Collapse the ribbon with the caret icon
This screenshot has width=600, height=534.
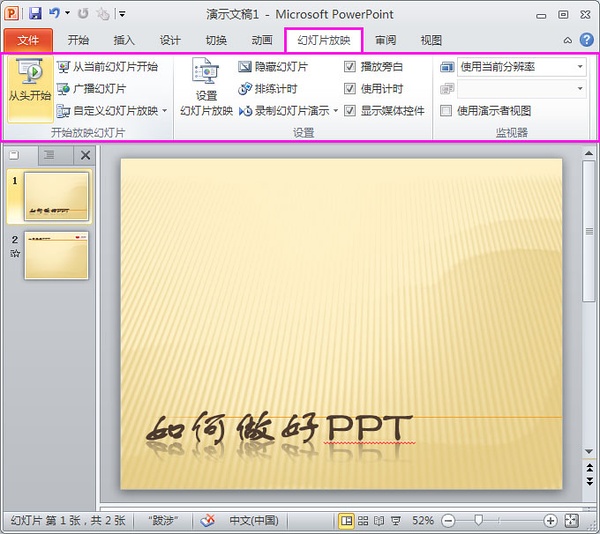567,40
